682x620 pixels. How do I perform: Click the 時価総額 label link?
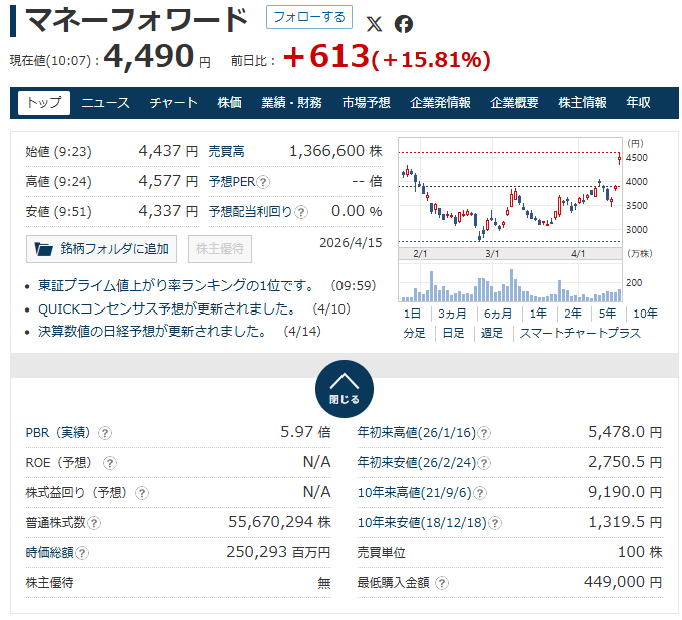pos(50,553)
